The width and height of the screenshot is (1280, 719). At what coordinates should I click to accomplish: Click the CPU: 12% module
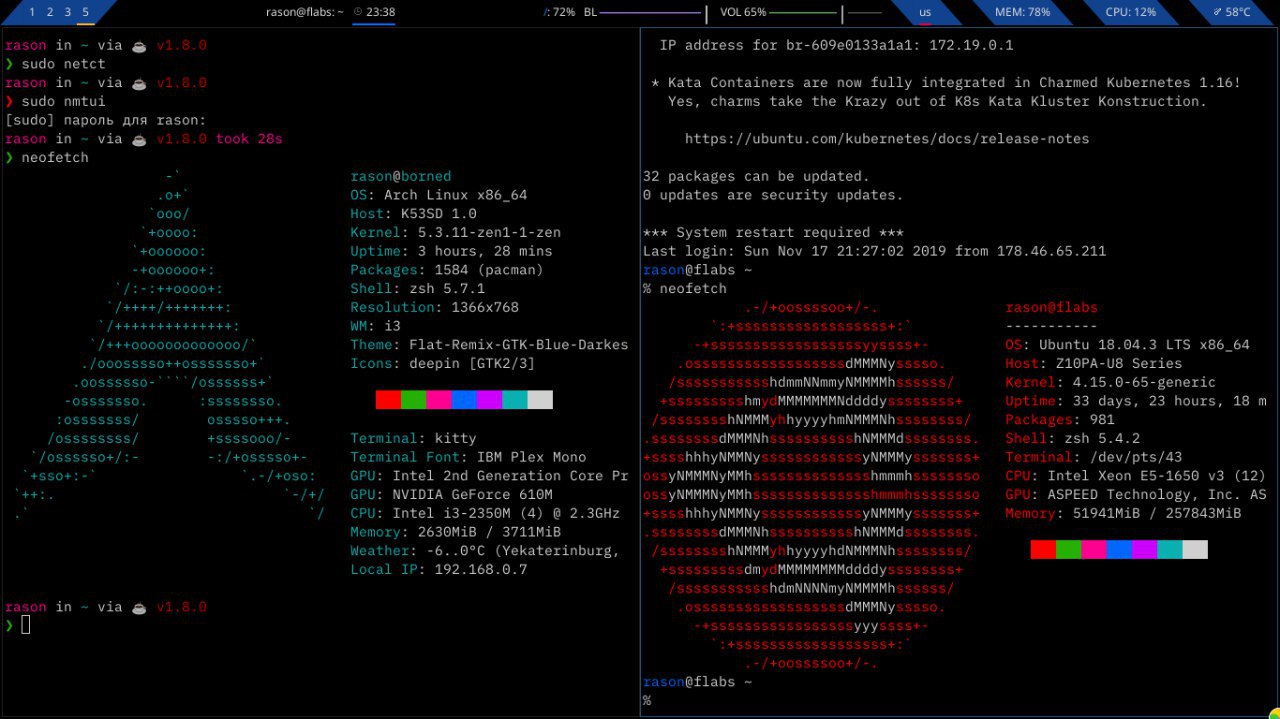tap(1131, 12)
